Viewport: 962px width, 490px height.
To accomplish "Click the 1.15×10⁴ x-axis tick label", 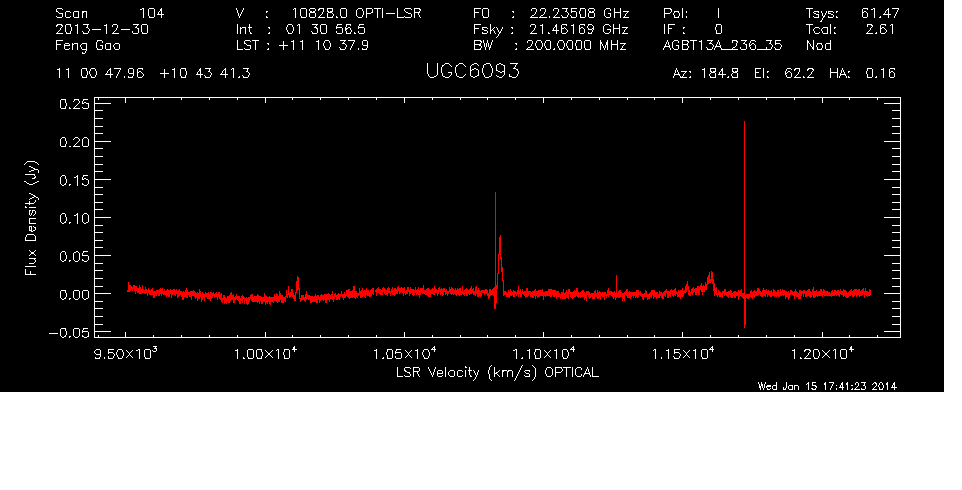I will point(683,353).
